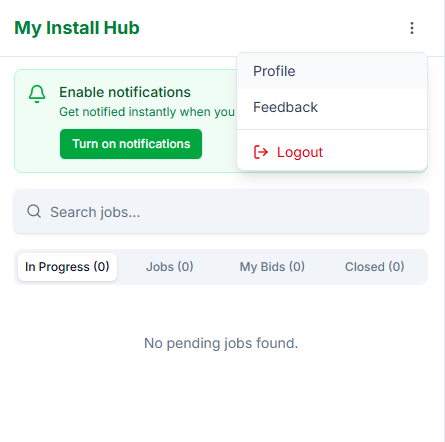
Task: Click the green bell notification icon
Action: [x=37, y=94]
